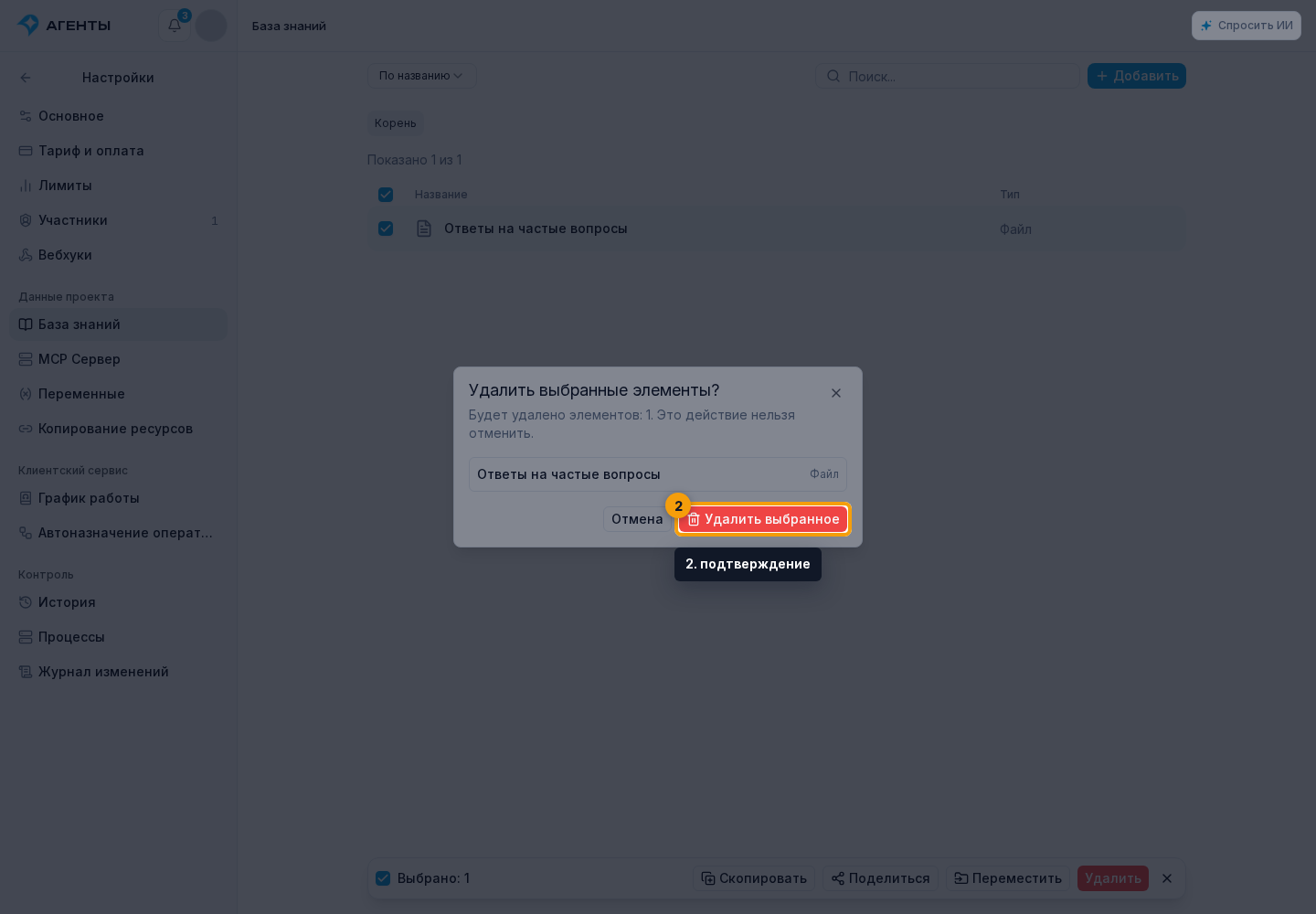1316x914 pixels.
Task: Open the notifications bell
Action: pos(175,26)
